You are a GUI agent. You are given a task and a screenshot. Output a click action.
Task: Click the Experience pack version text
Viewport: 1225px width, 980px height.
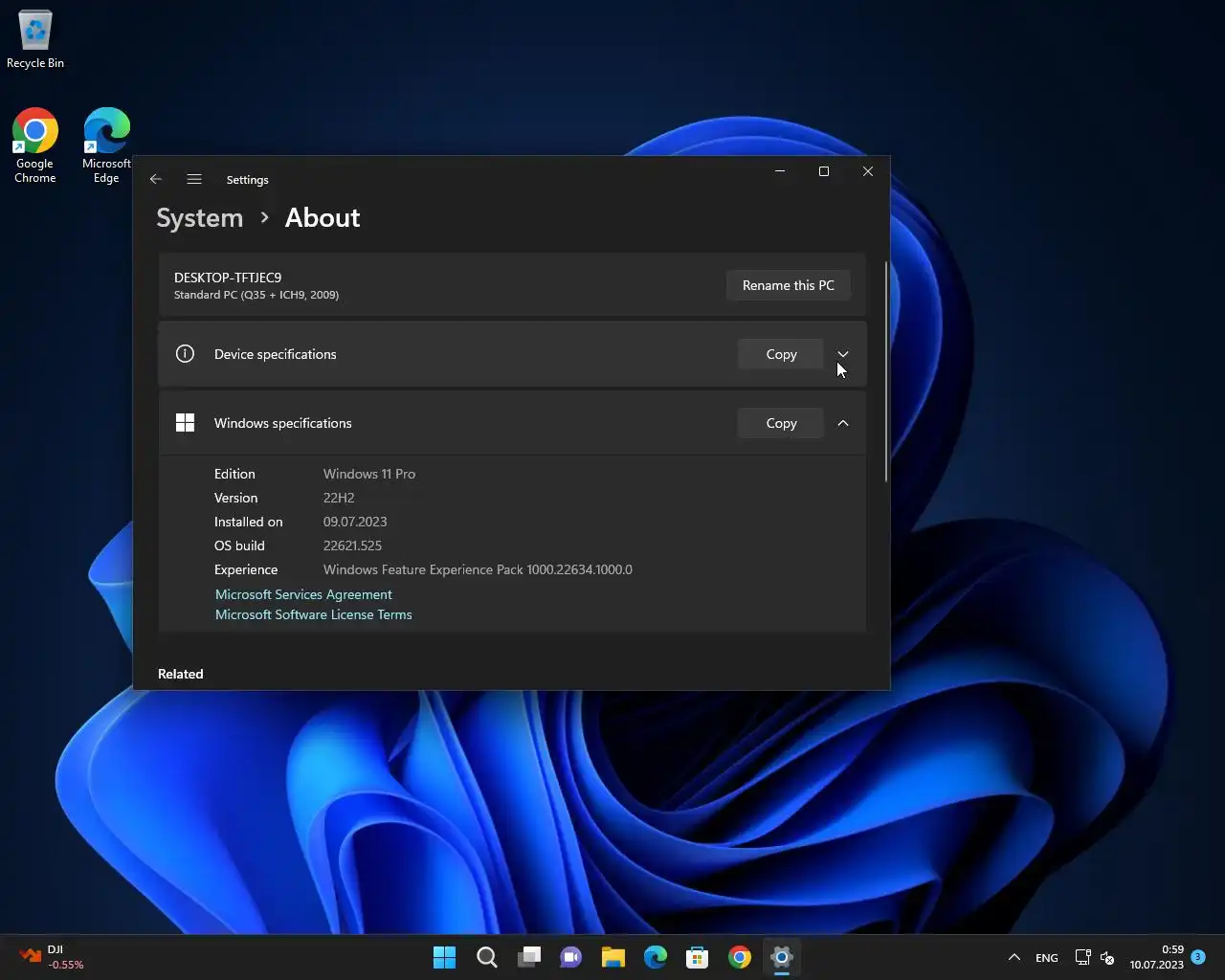point(478,569)
